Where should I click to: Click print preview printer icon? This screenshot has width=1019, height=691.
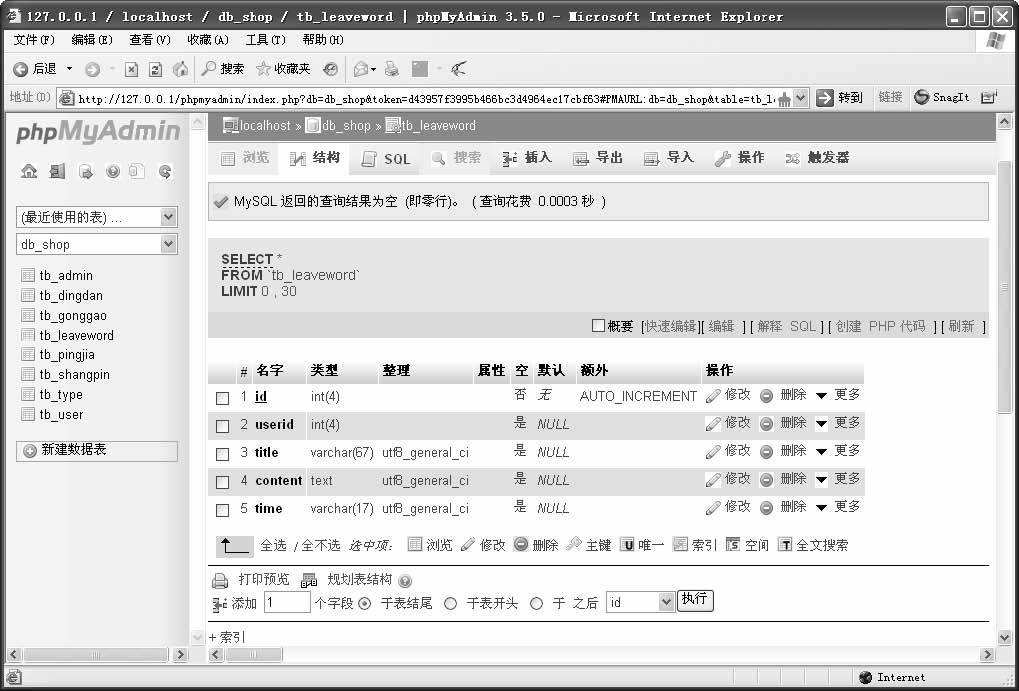220,580
